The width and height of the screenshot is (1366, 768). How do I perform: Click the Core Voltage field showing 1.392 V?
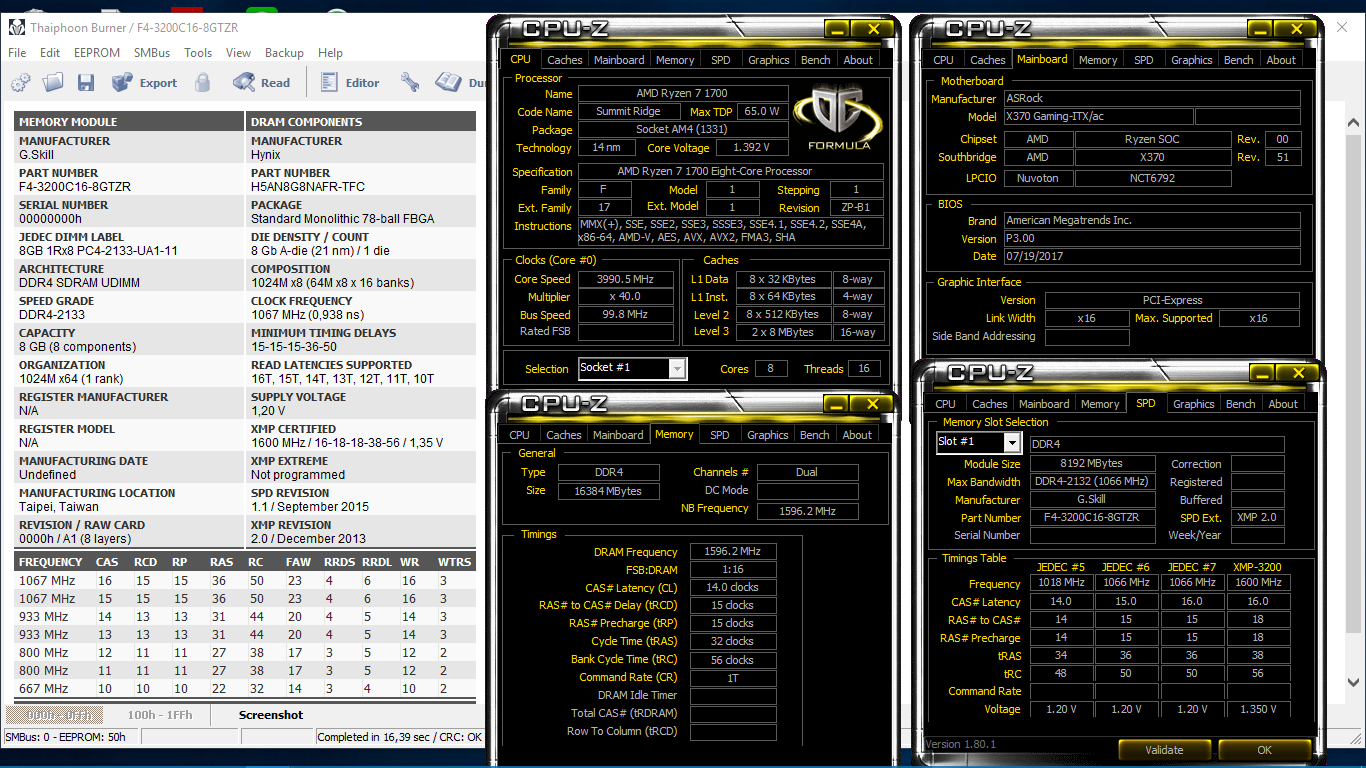750,147
